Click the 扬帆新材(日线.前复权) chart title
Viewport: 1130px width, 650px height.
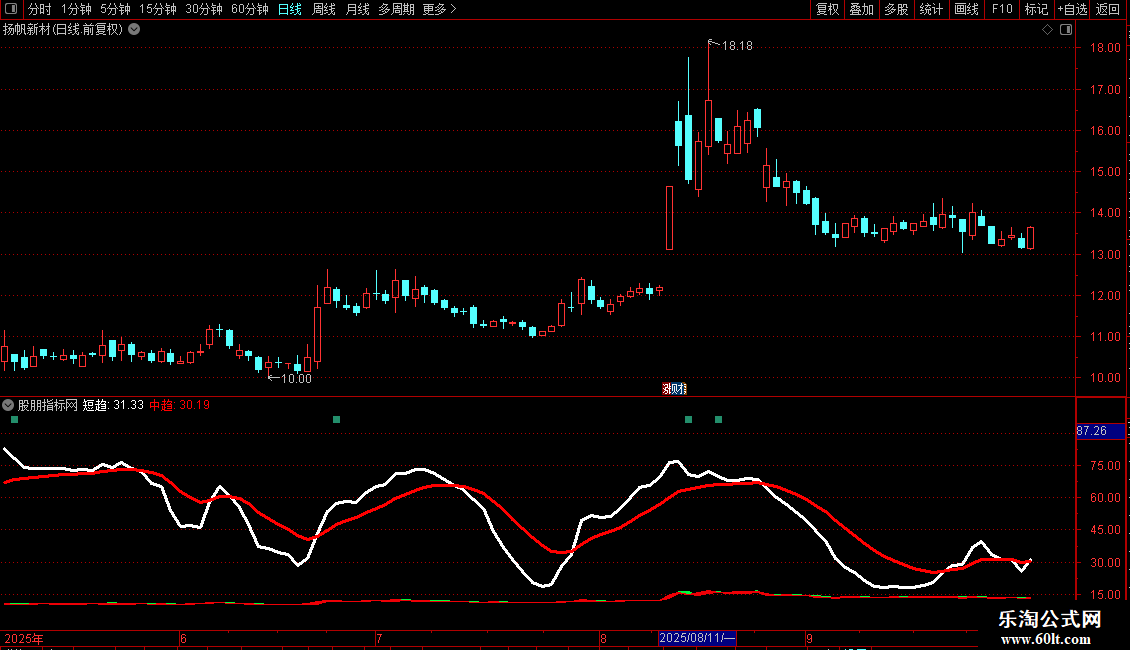(x=63, y=30)
